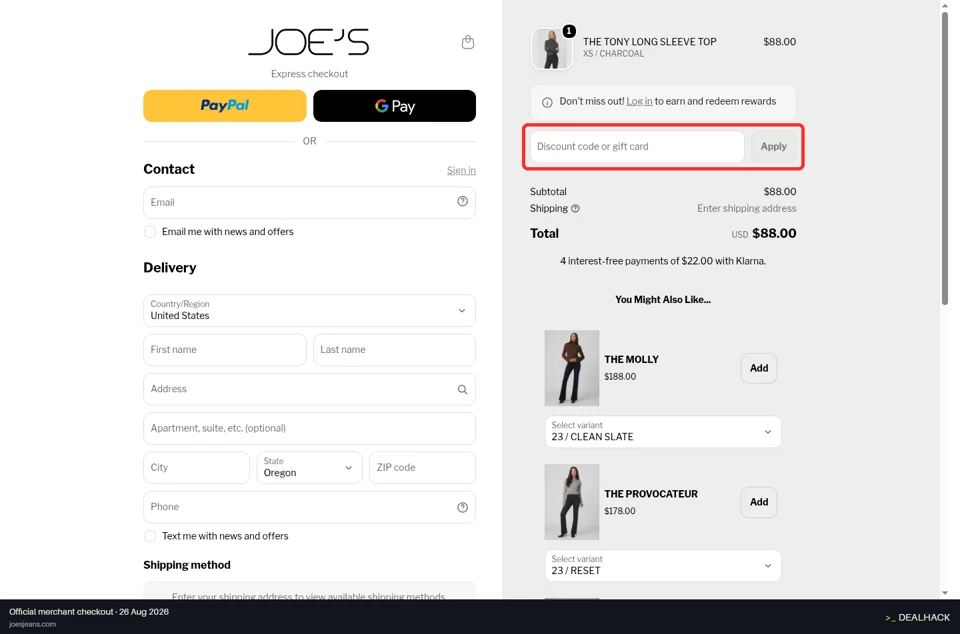Click the Phone field help icon
The height and width of the screenshot is (634, 960).
[x=462, y=507]
